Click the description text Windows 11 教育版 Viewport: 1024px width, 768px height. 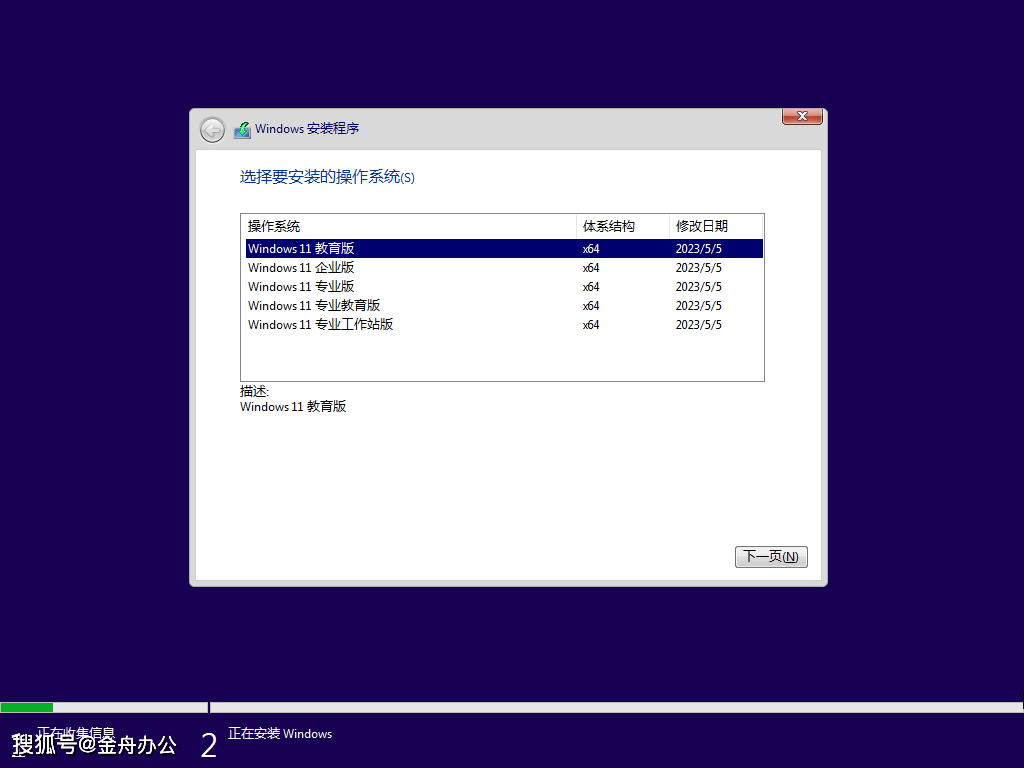point(293,407)
